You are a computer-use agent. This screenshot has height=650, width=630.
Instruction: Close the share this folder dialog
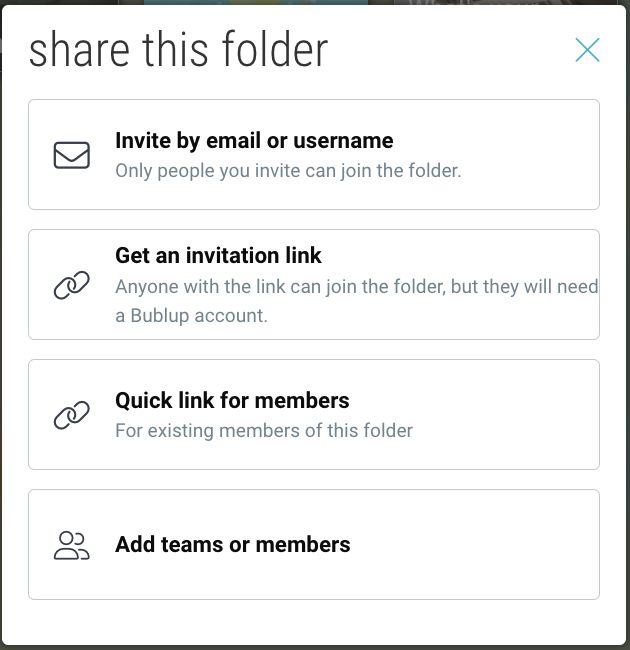pos(587,50)
